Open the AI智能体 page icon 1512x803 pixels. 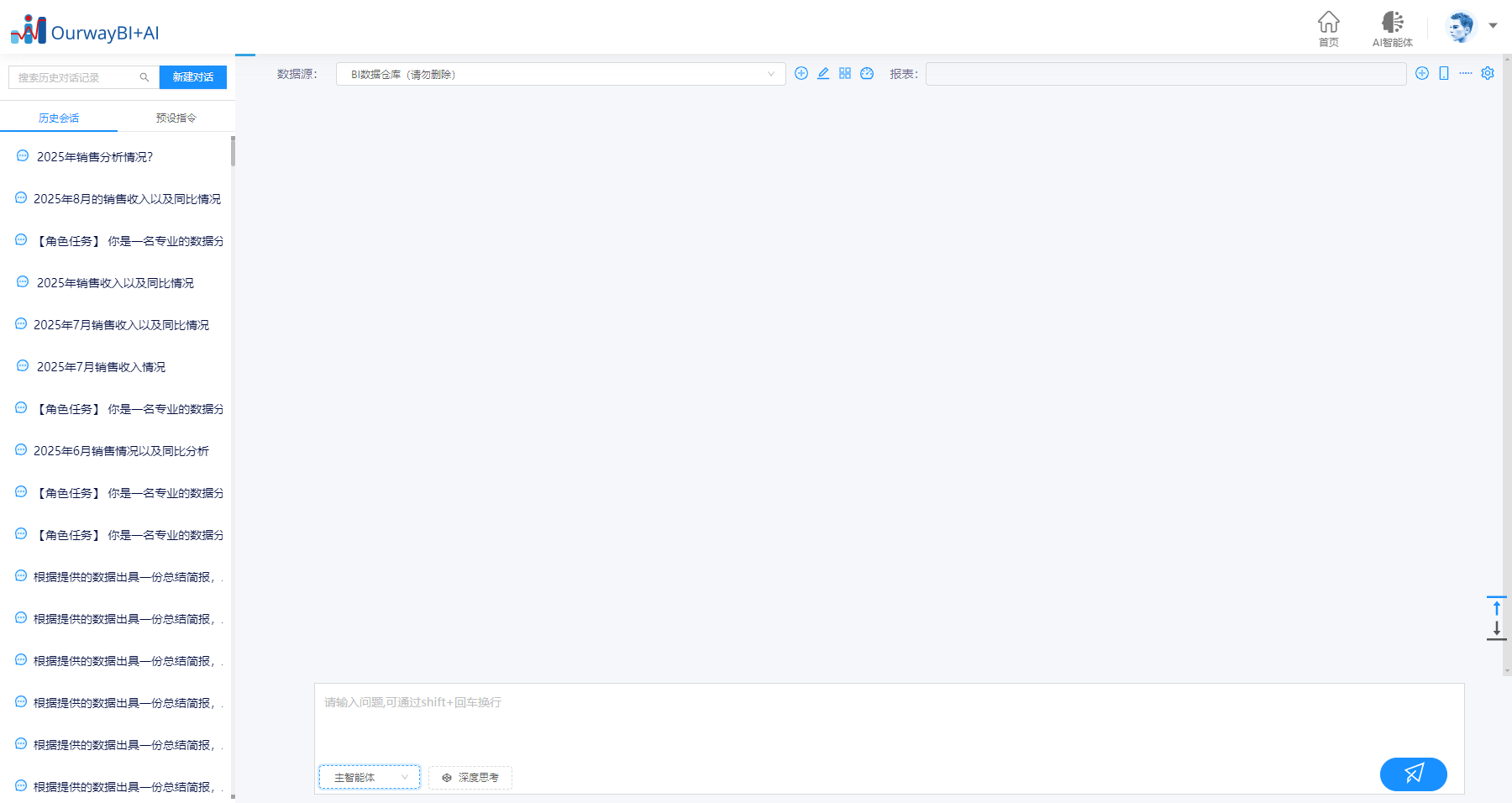pos(1393,29)
